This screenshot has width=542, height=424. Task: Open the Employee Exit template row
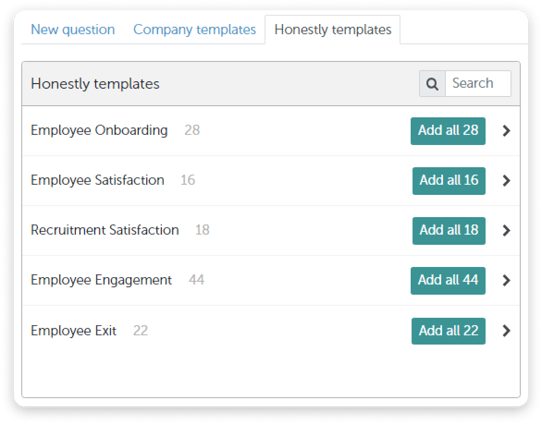(271, 331)
